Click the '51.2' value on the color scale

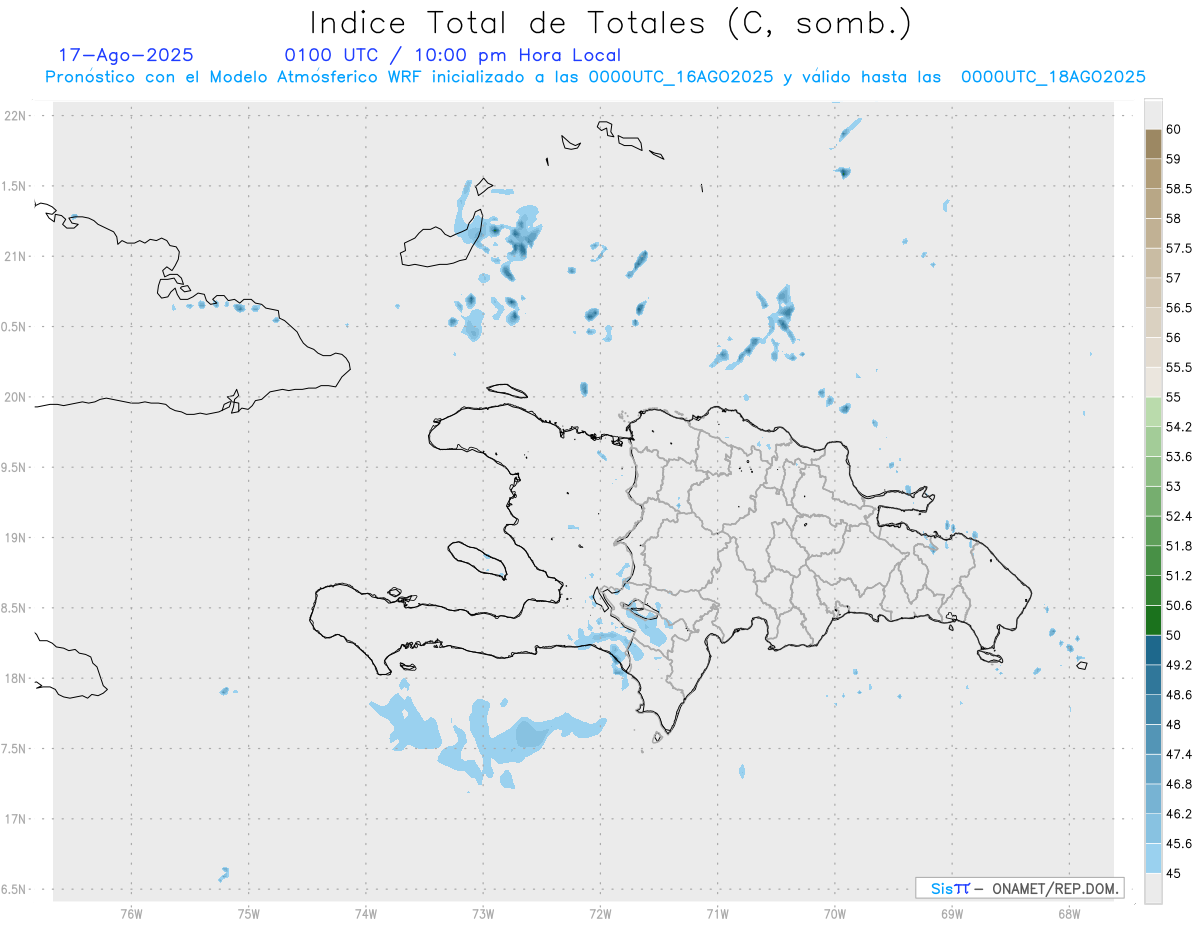[x=1179, y=576]
